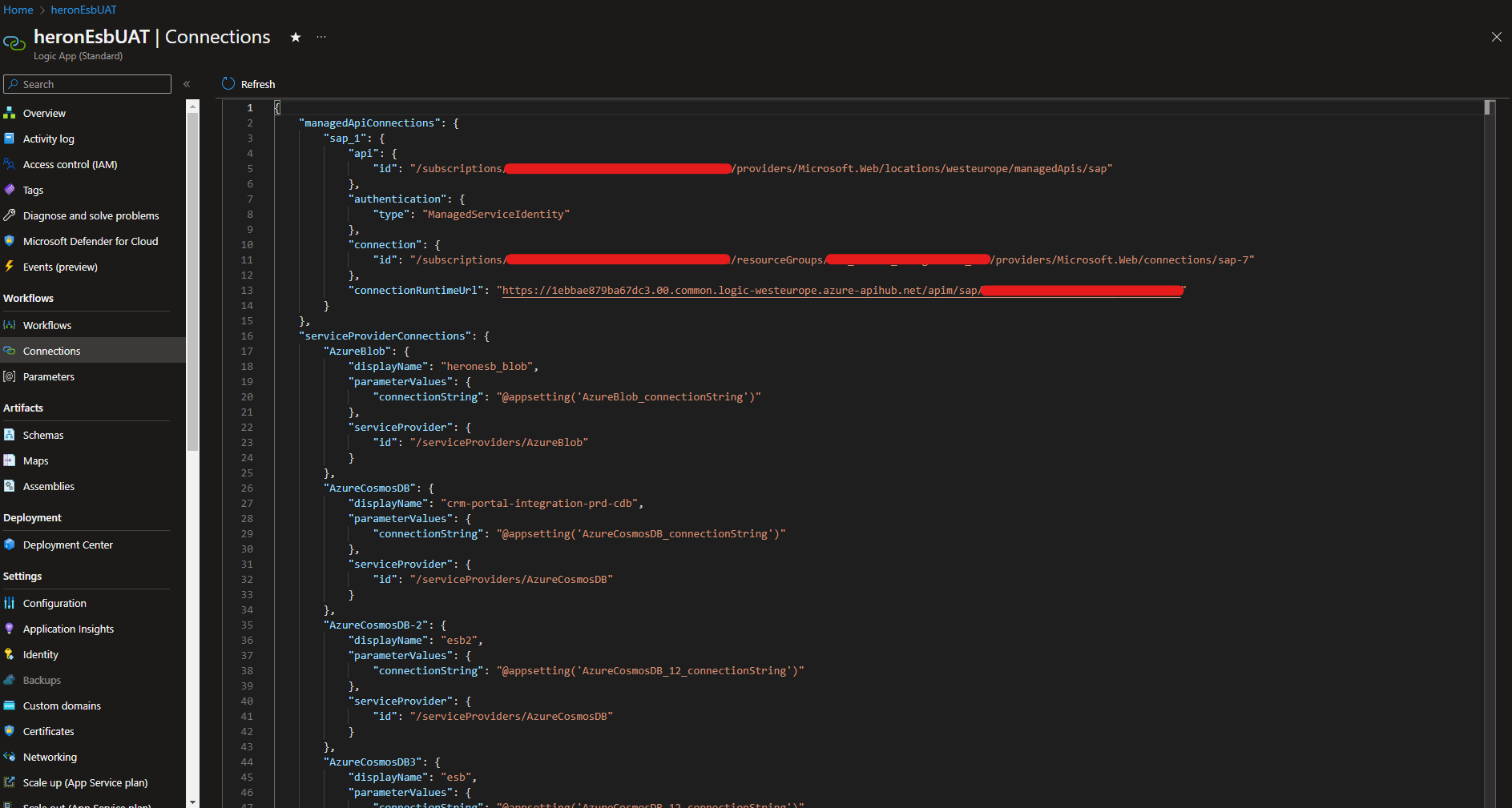Click "ManagedServiceIdentity" value on line 8
This screenshot has width=1512, height=808.
(496, 214)
